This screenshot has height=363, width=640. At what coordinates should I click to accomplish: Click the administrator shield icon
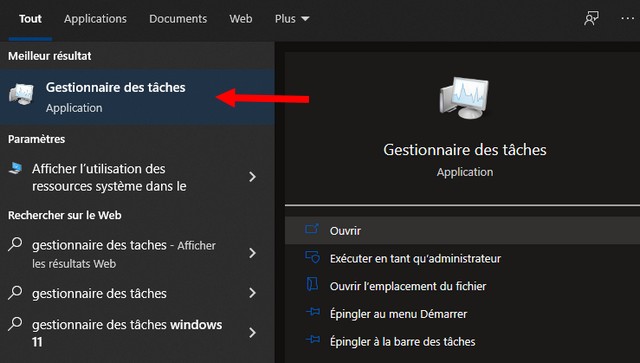pyautogui.click(x=313, y=257)
